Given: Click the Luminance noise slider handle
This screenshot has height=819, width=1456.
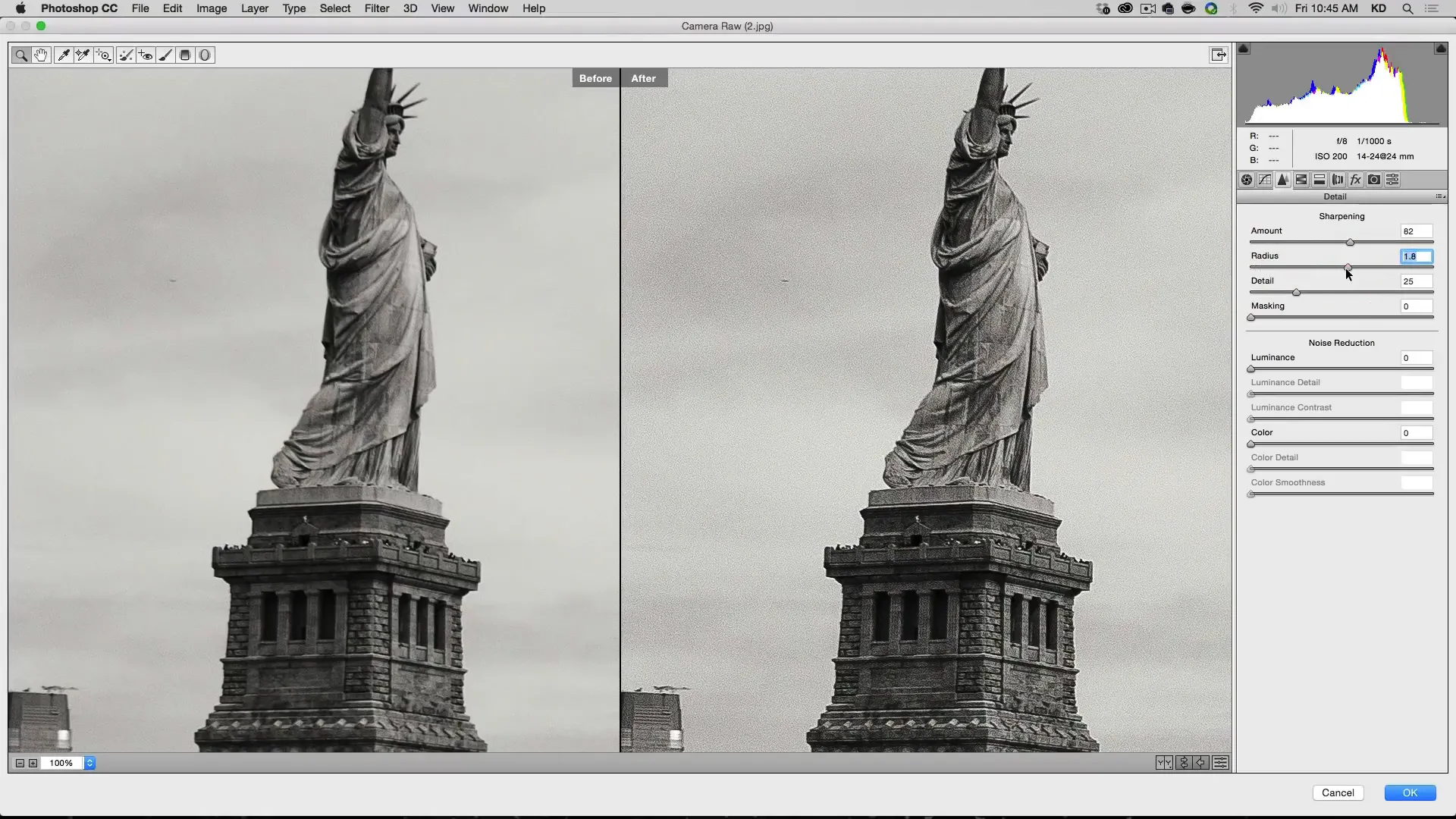Looking at the screenshot, I should tap(1250, 369).
